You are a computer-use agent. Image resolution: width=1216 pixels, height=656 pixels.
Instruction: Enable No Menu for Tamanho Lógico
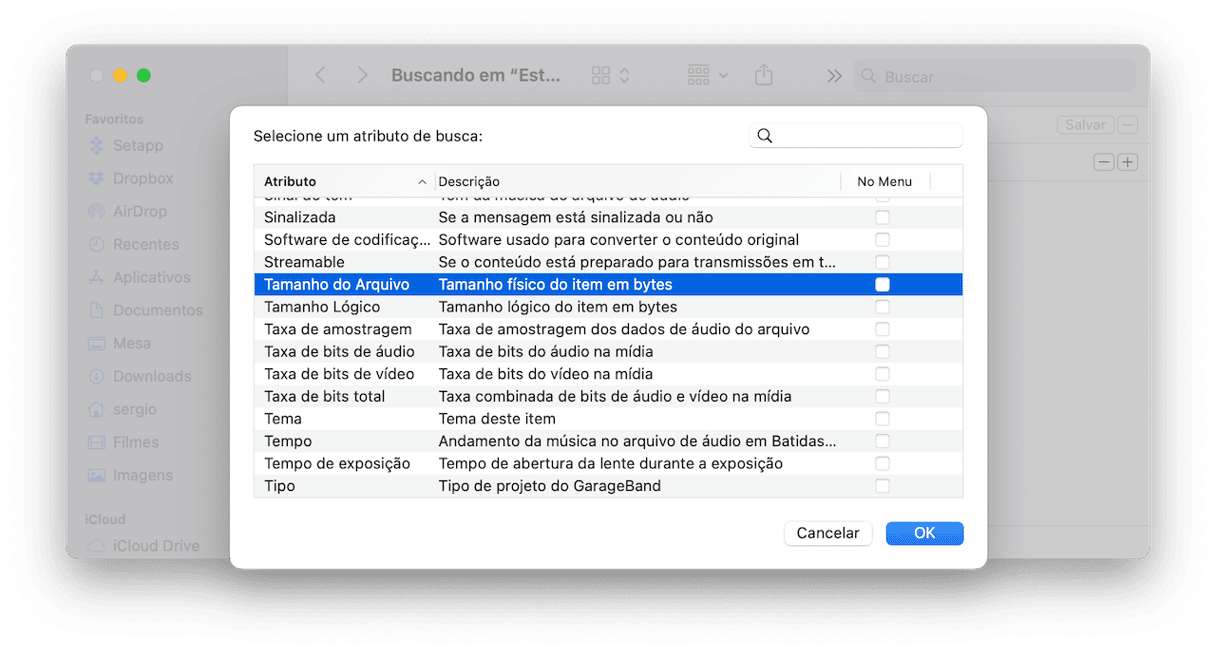pyautogui.click(x=882, y=307)
